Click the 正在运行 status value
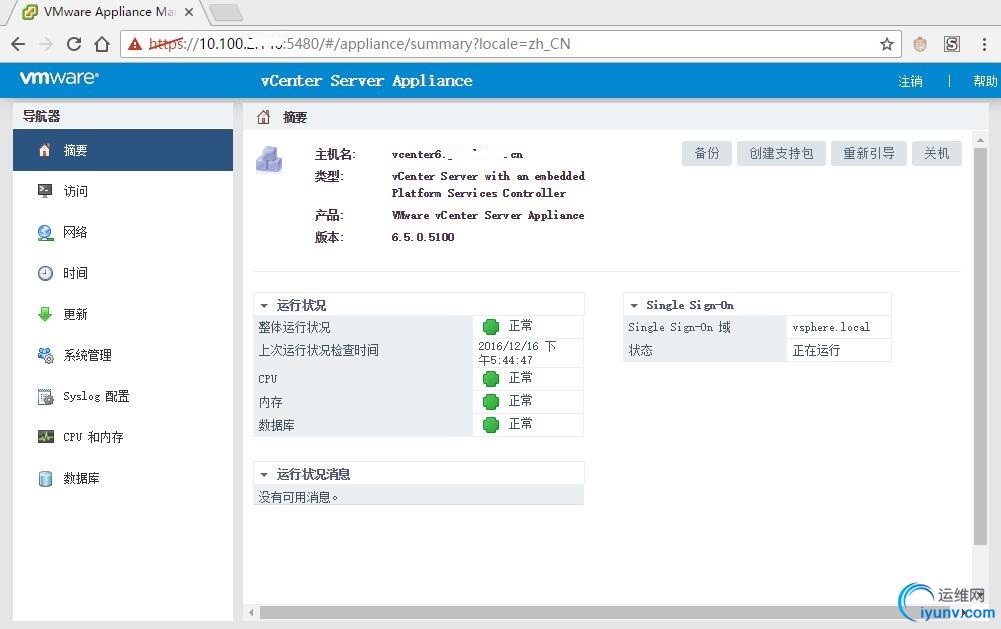This screenshot has height=629, width=1001. (x=816, y=351)
